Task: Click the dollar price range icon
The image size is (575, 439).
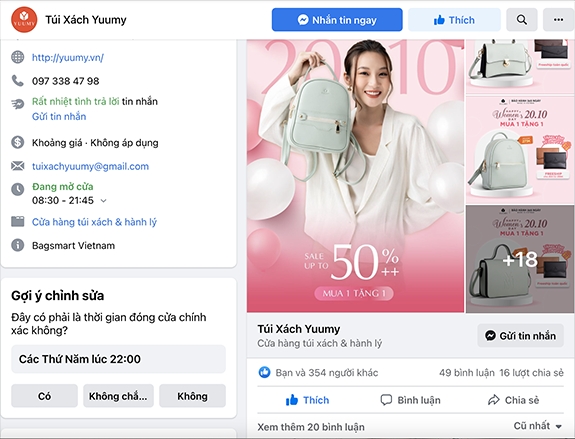Action: (x=18, y=142)
